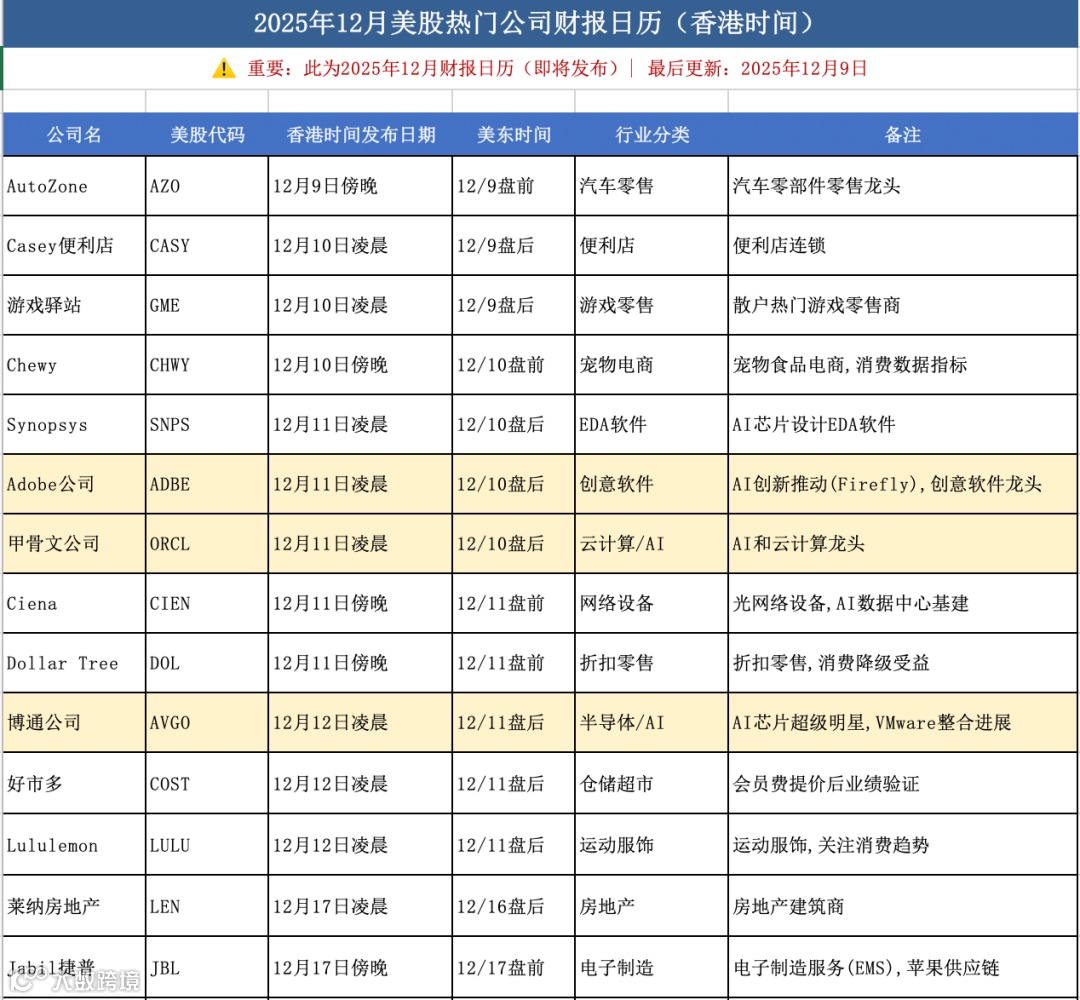Image resolution: width=1080 pixels, height=1000 pixels.
Task: Select the 'JBL' ticker cell
Action: point(207,967)
